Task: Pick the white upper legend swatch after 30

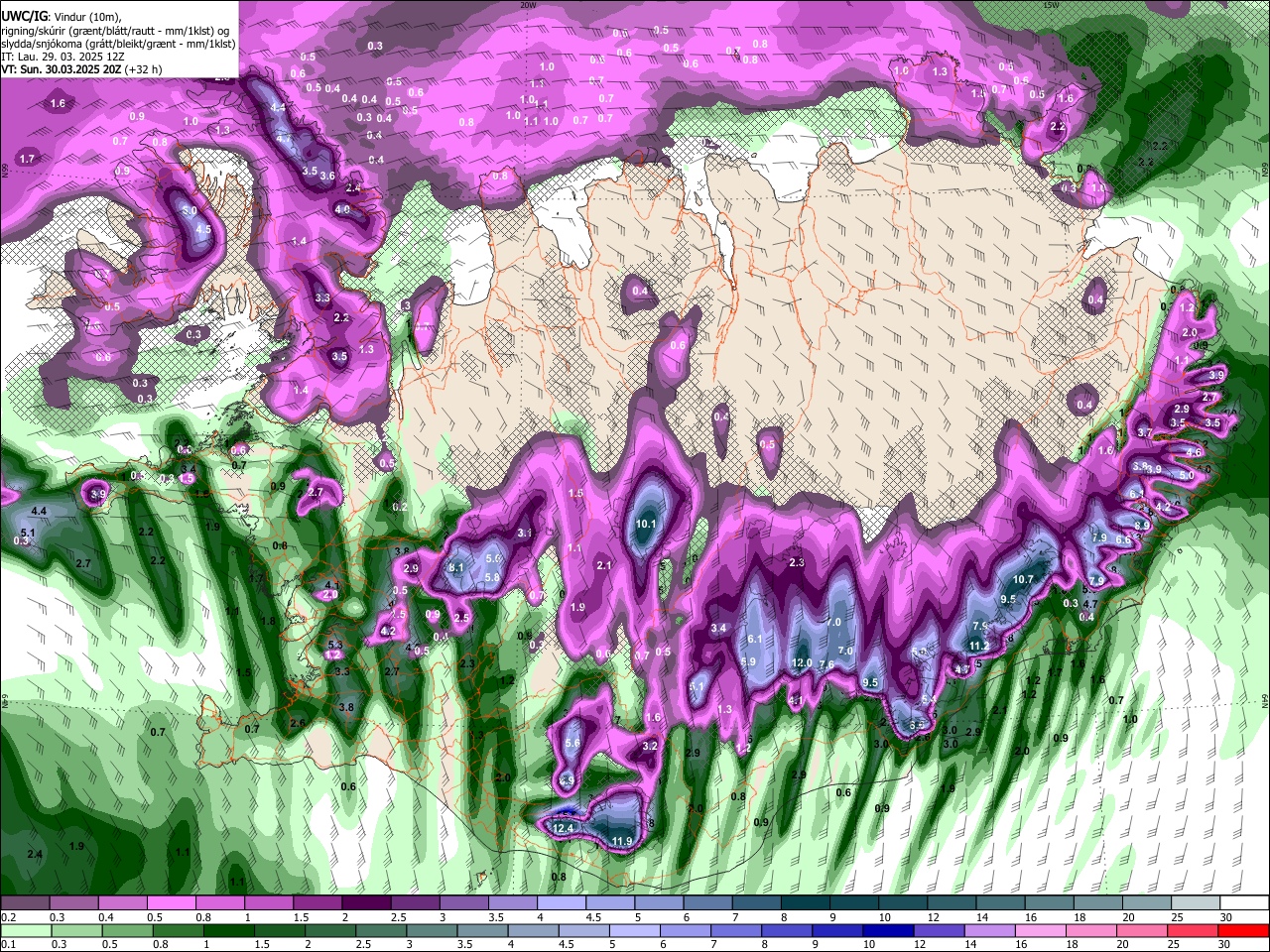Action: (x=1245, y=903)
